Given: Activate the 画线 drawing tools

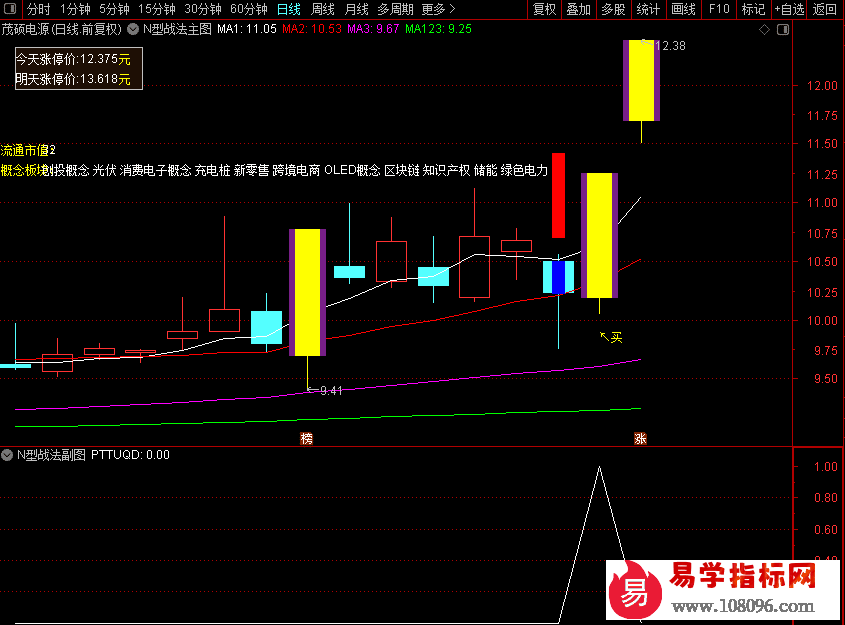Looking at the screenshot, I should (683, 9).
